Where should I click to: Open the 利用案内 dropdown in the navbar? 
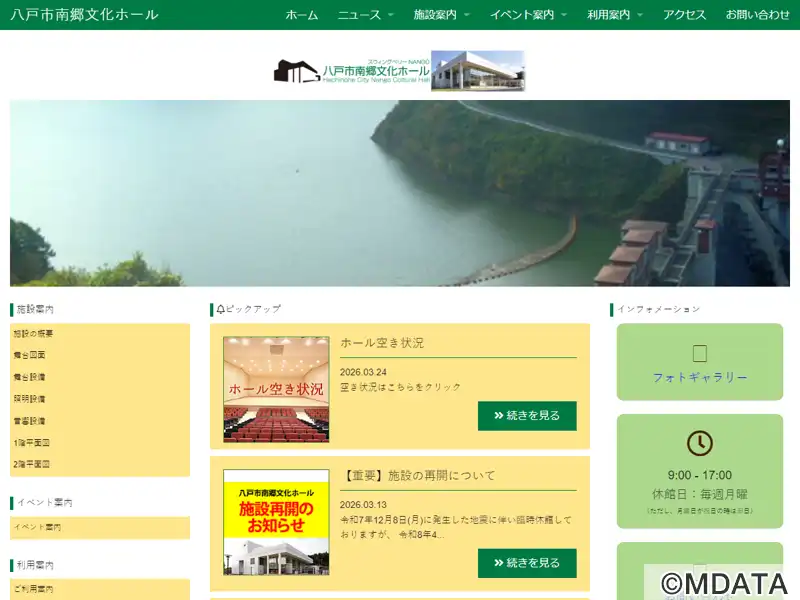(x=615, y=15)
